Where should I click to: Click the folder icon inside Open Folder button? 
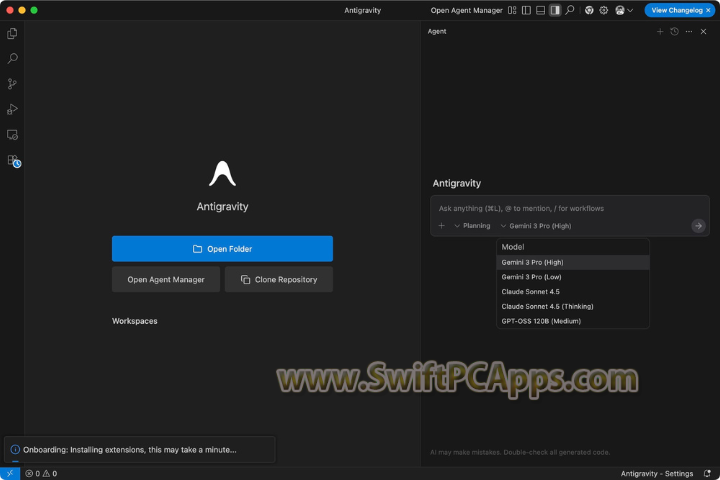point(197,248)
